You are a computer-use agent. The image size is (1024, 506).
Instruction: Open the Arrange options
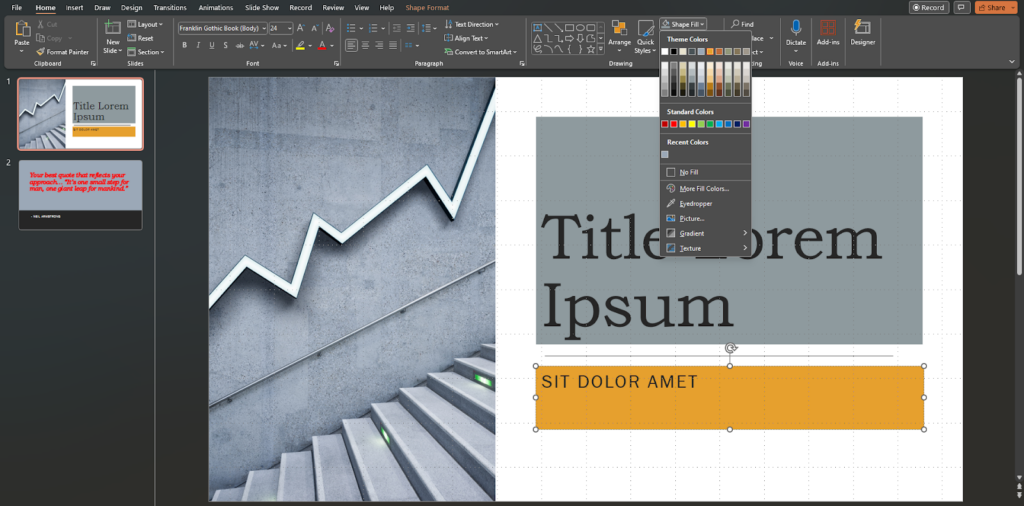point(619,36)
